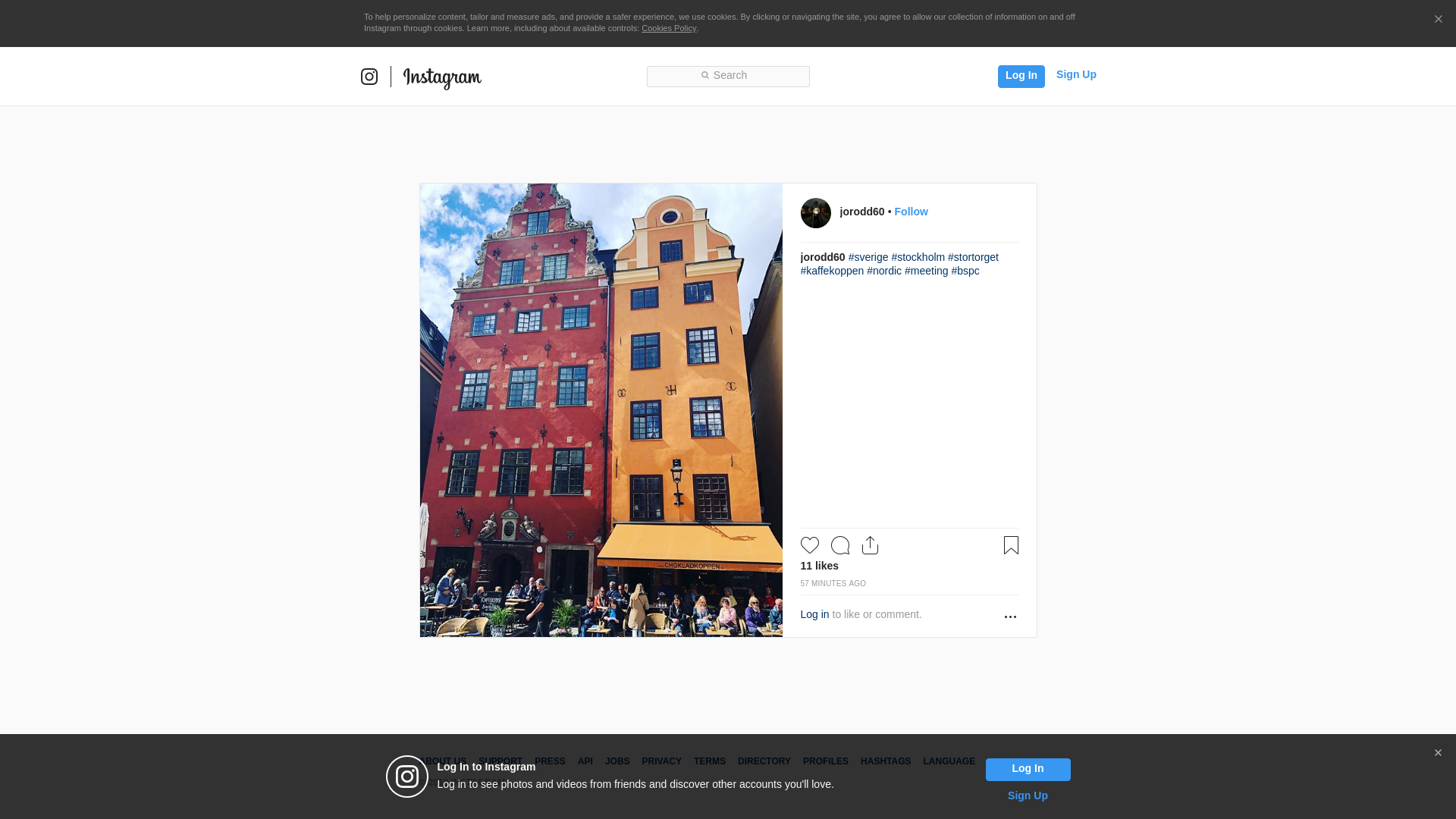Screen dimensions: 1456x819
Task: Open jorodd60 profile avatar
Action: pos(816,213)
